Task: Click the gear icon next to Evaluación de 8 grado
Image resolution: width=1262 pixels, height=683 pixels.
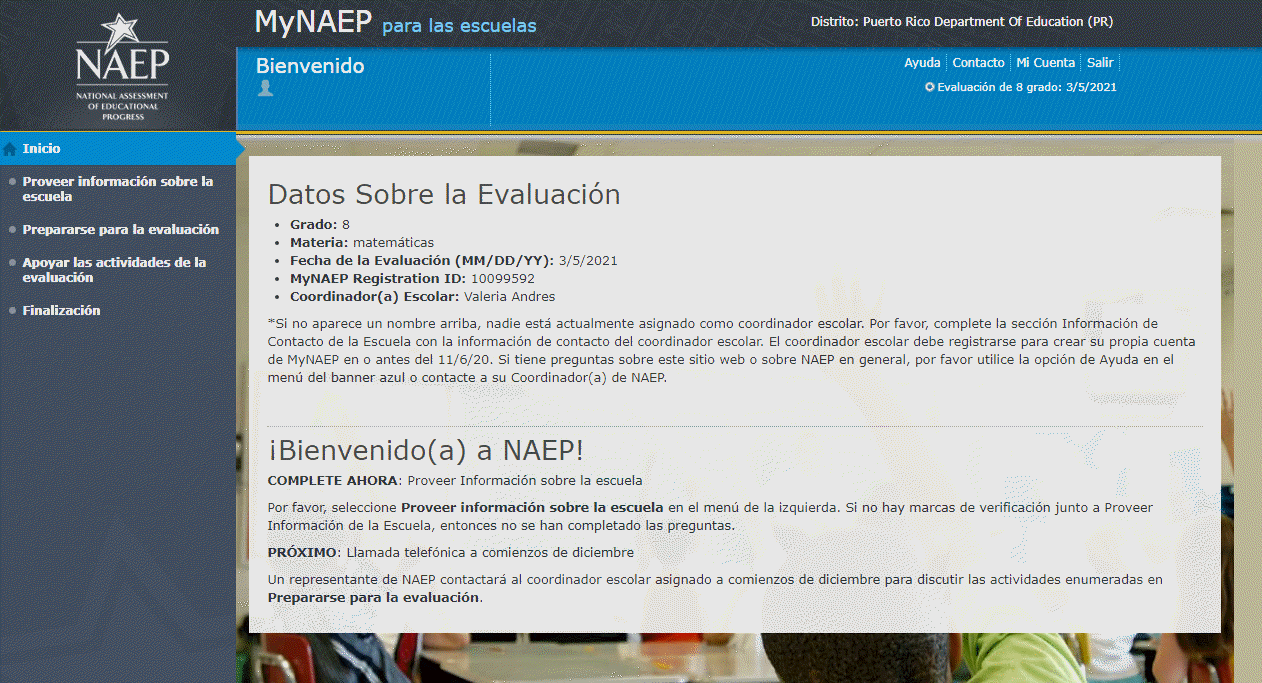Action: point(930,87)
